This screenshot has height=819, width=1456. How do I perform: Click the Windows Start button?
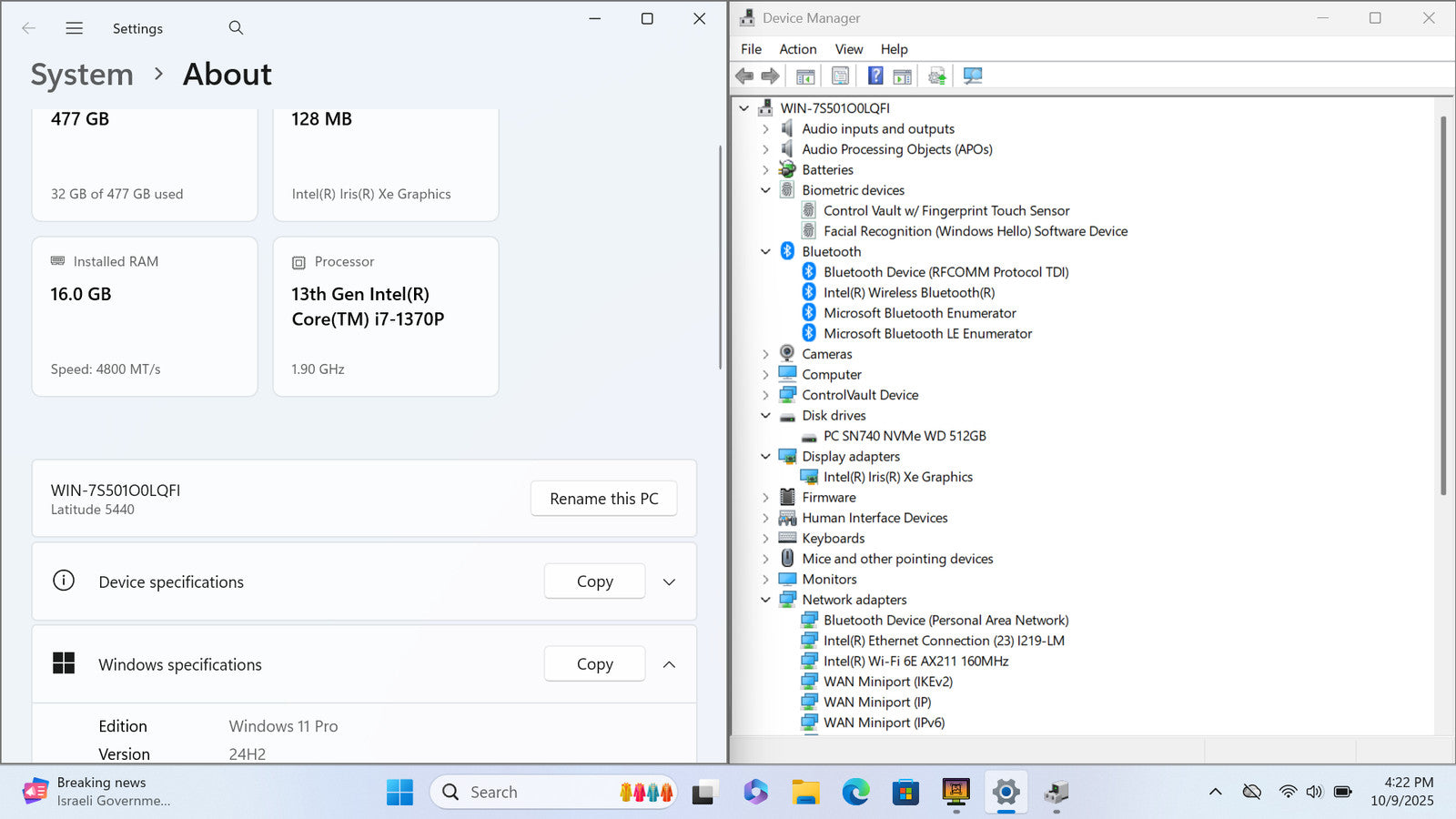point(399,792)
